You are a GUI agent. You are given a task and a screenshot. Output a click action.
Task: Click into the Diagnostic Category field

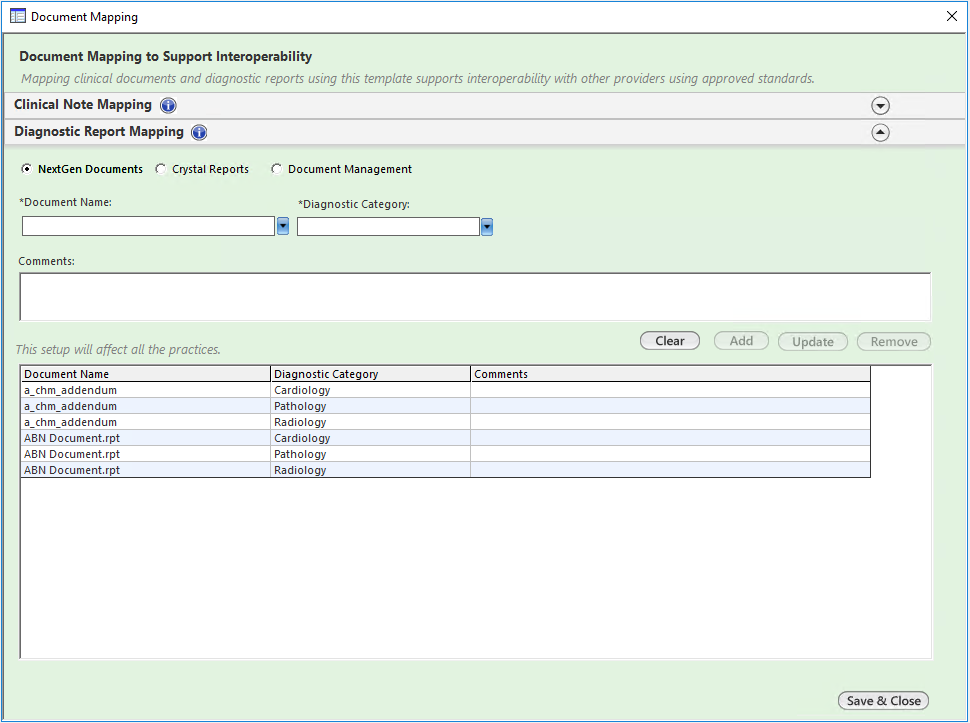388,227
